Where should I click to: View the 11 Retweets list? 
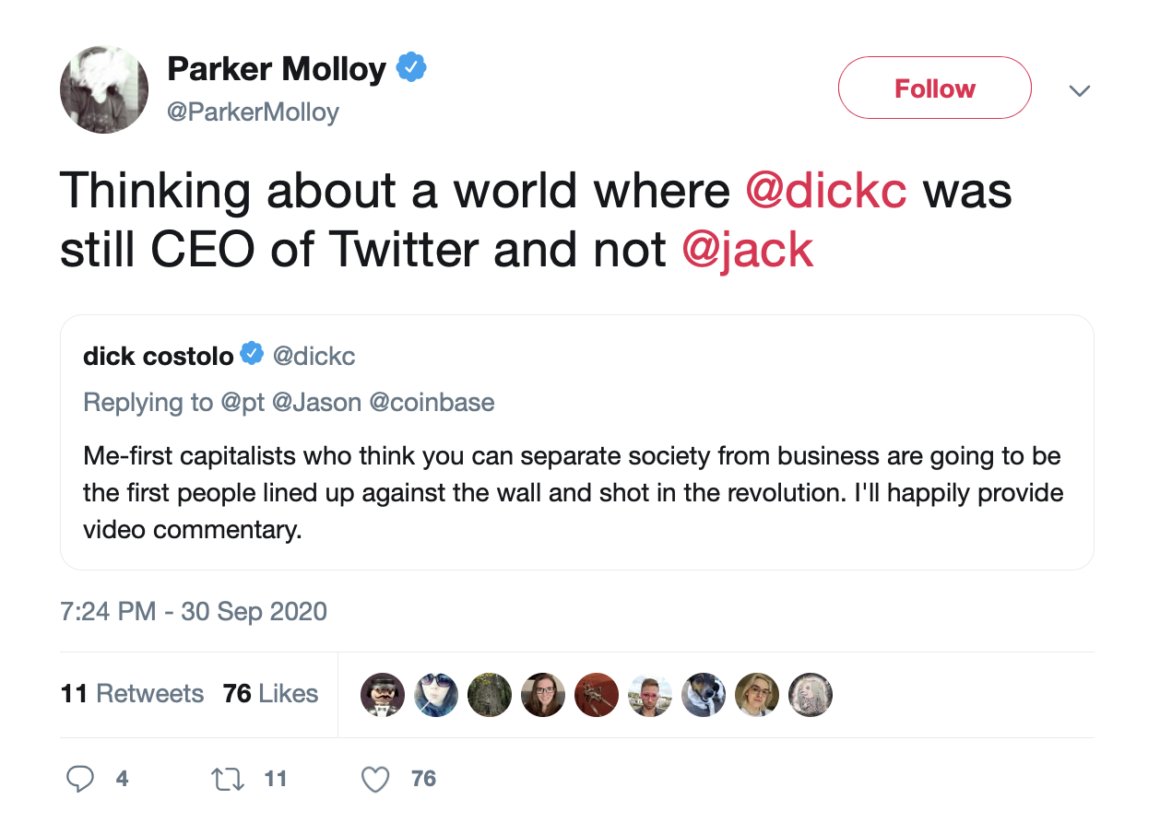(x=132, y=694)
